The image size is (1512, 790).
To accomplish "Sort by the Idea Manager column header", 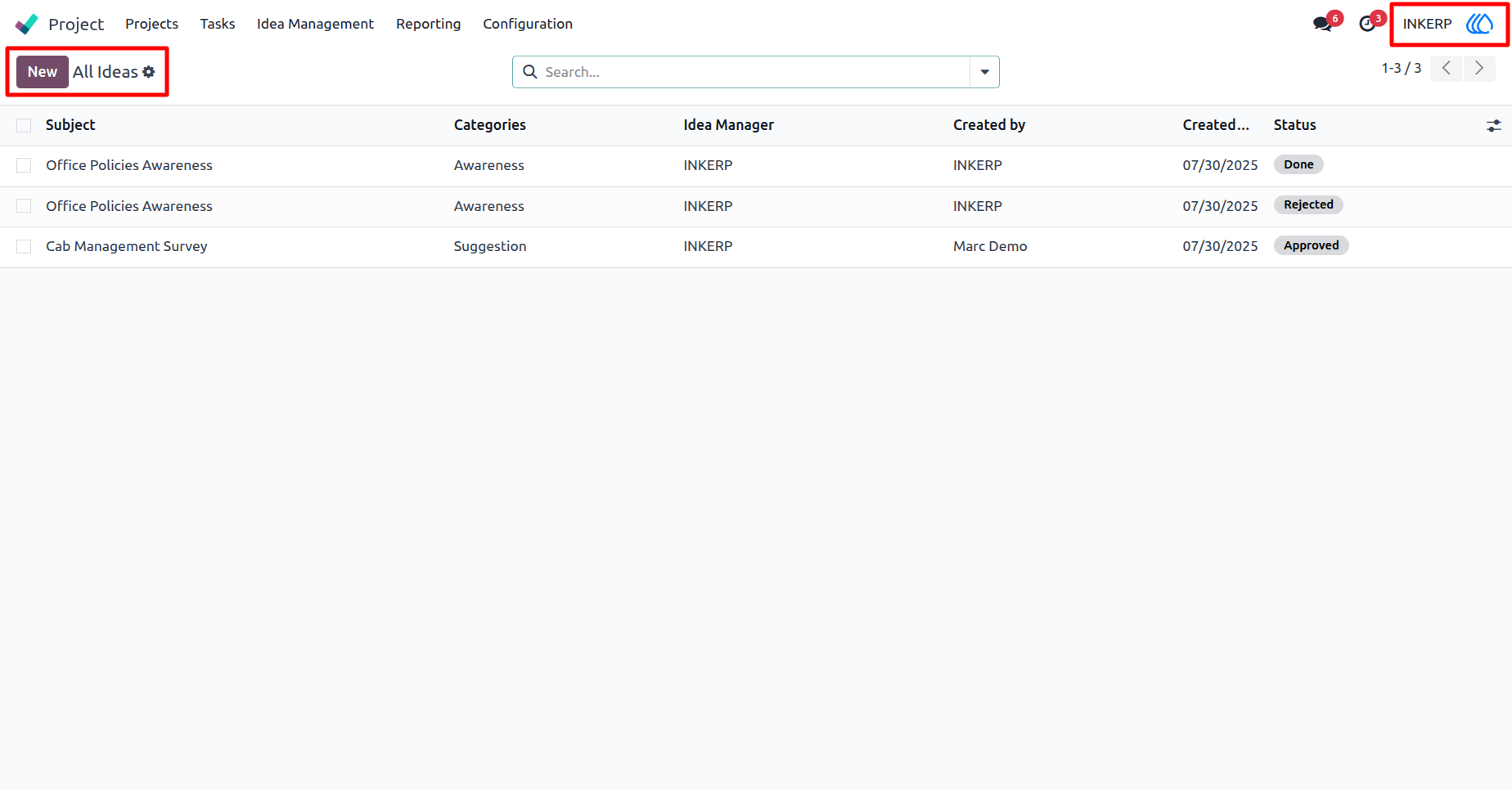I will tap(729, 125).
